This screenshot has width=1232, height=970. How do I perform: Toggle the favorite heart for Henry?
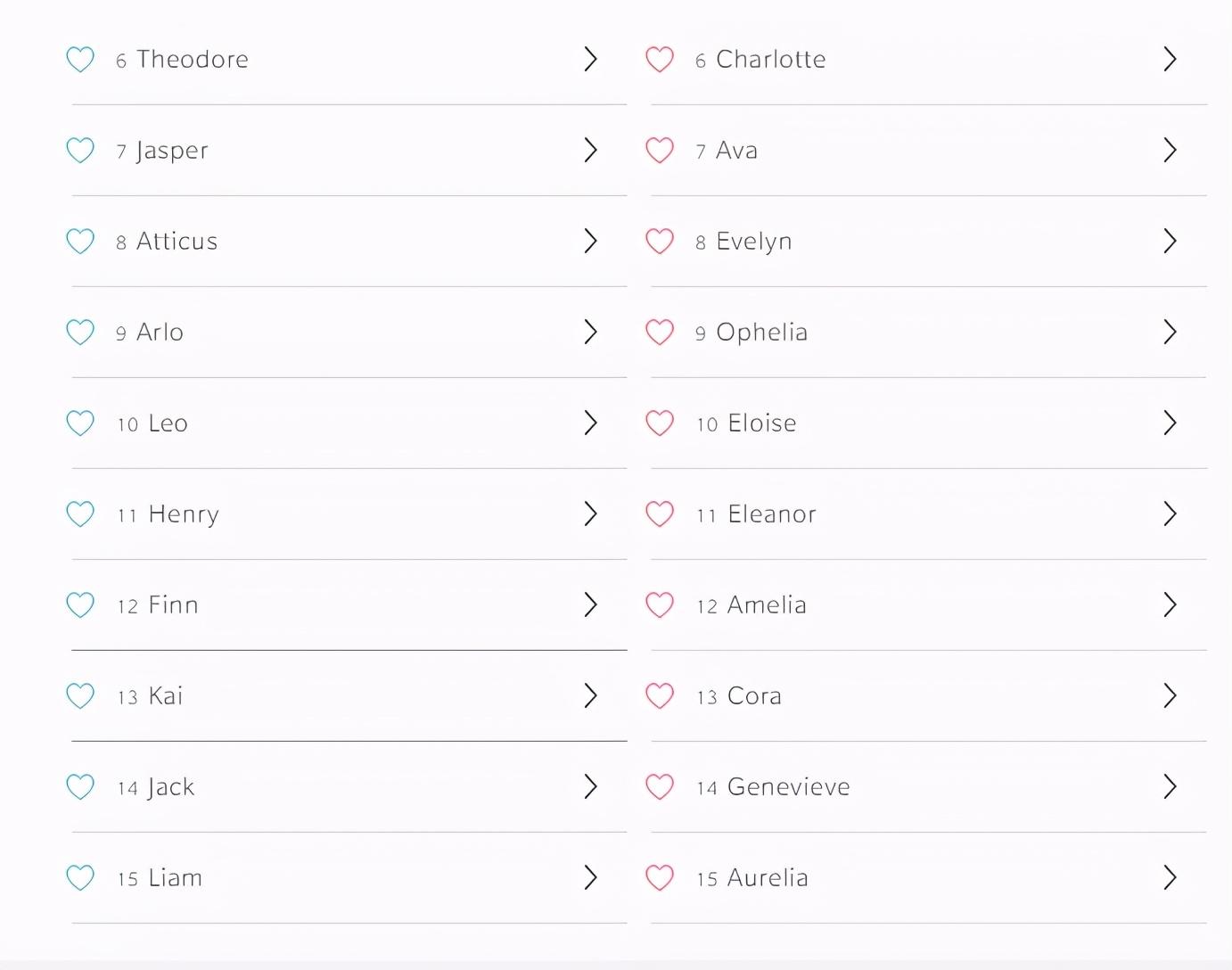point(80,514)
